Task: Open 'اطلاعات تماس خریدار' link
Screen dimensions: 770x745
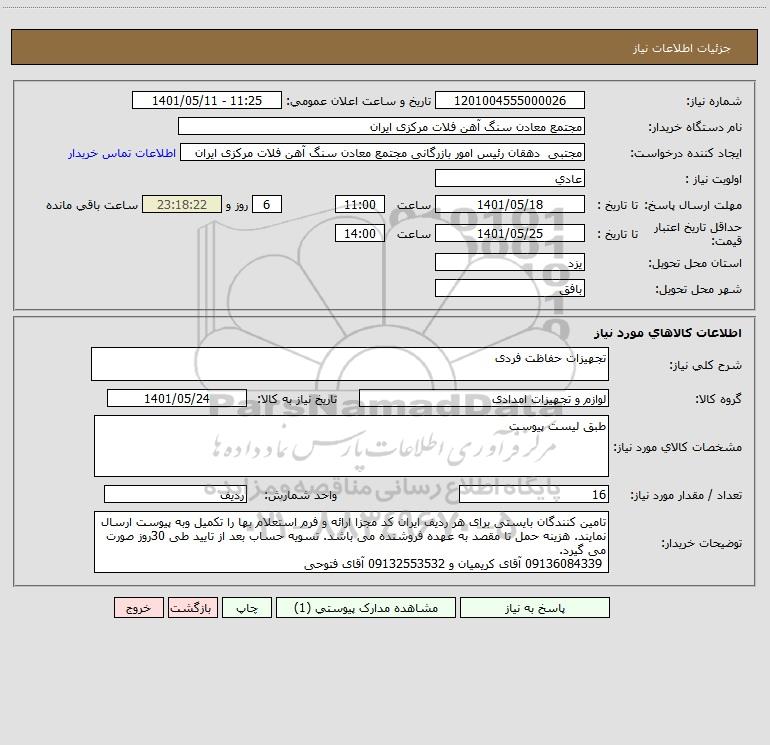Action: pos(122,153)
